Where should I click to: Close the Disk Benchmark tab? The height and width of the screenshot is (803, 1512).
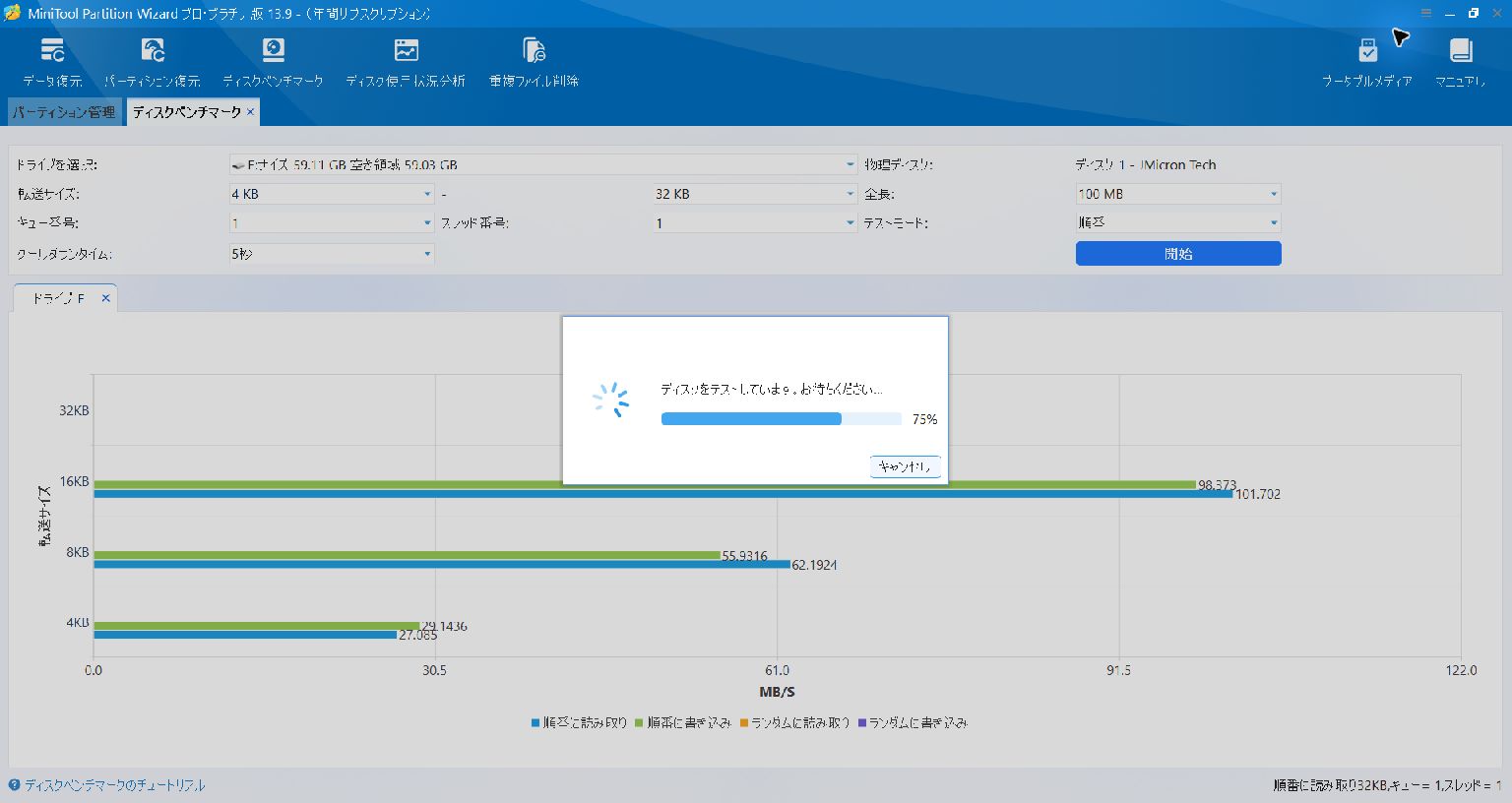pos(250,112)
